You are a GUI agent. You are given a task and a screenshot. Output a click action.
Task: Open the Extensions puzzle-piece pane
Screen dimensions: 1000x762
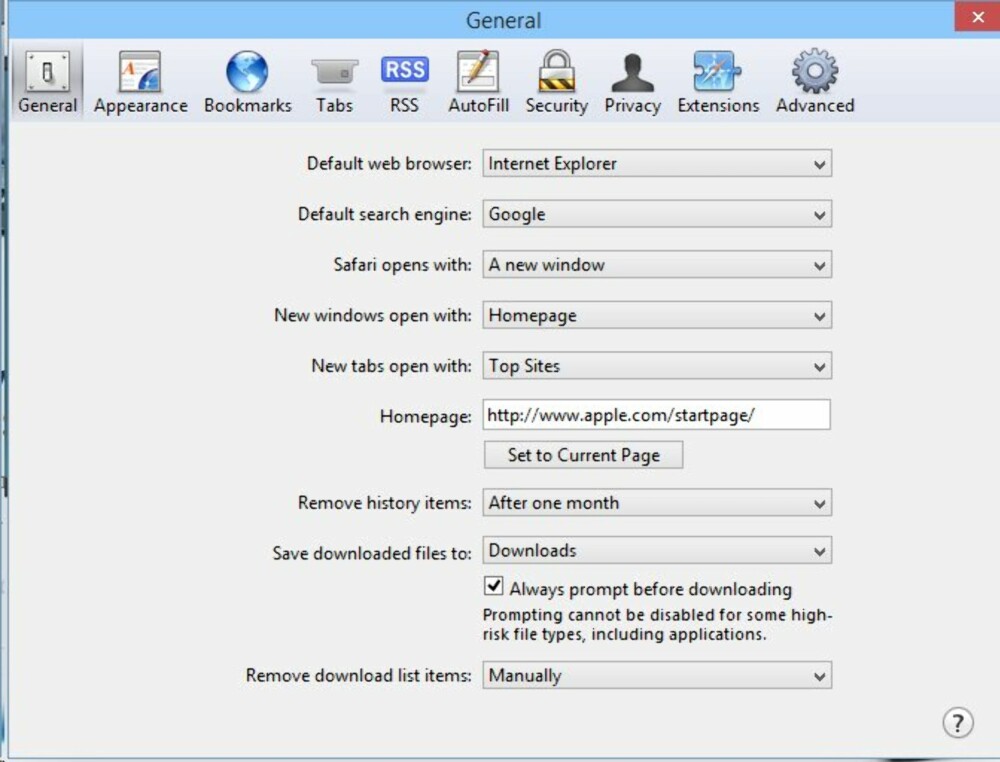[x=718, y=82]
